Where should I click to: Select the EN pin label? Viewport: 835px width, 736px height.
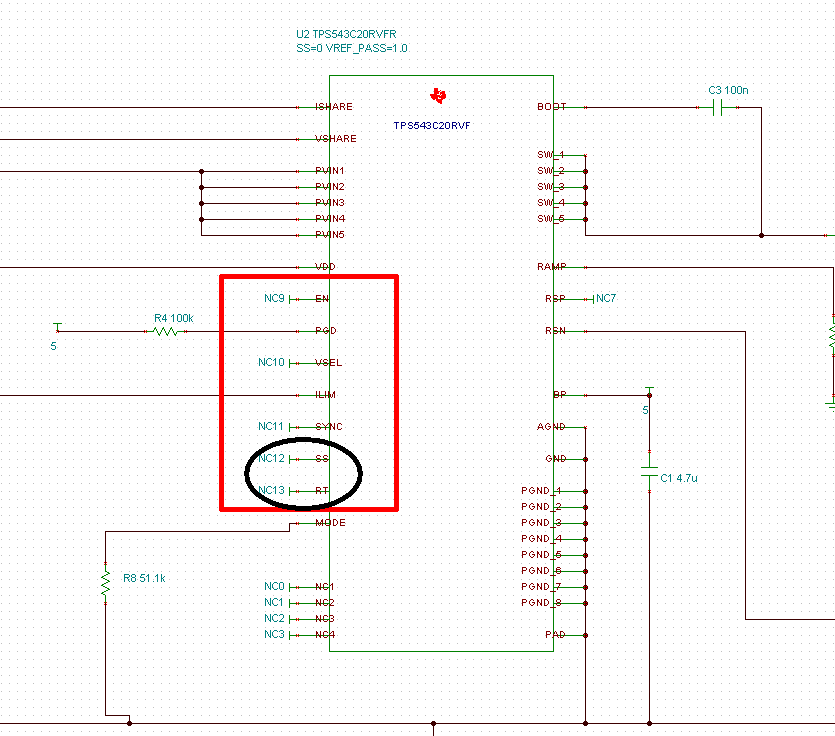(322, 298)
